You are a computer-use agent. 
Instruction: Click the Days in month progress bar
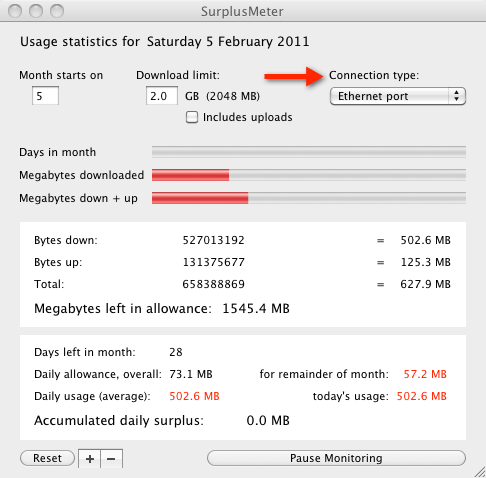(x=309, y=152)
